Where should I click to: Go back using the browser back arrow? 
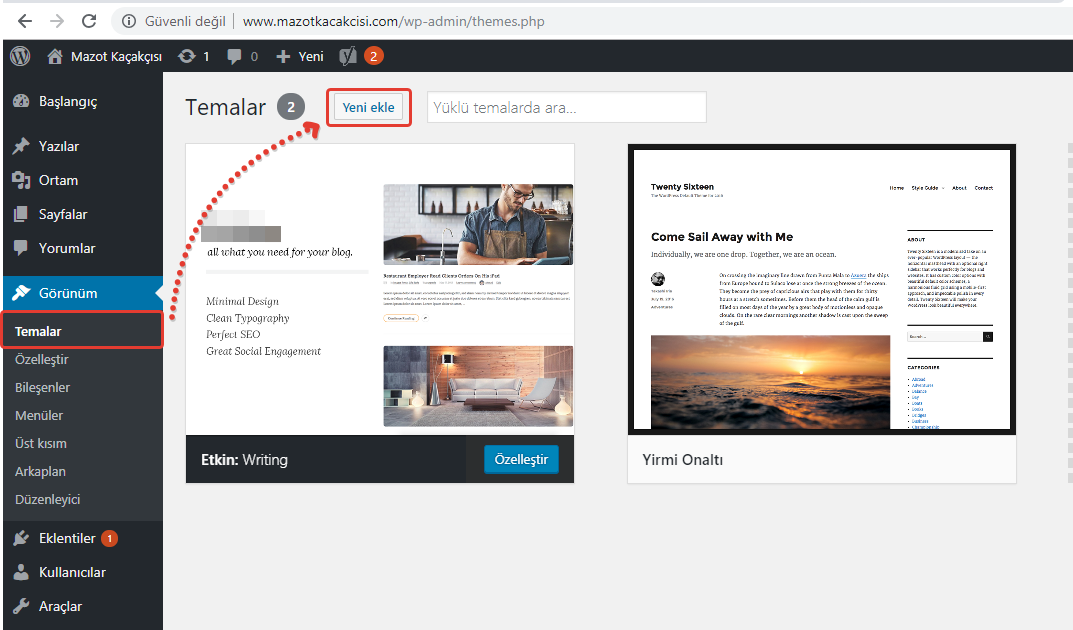coord(24,20)
